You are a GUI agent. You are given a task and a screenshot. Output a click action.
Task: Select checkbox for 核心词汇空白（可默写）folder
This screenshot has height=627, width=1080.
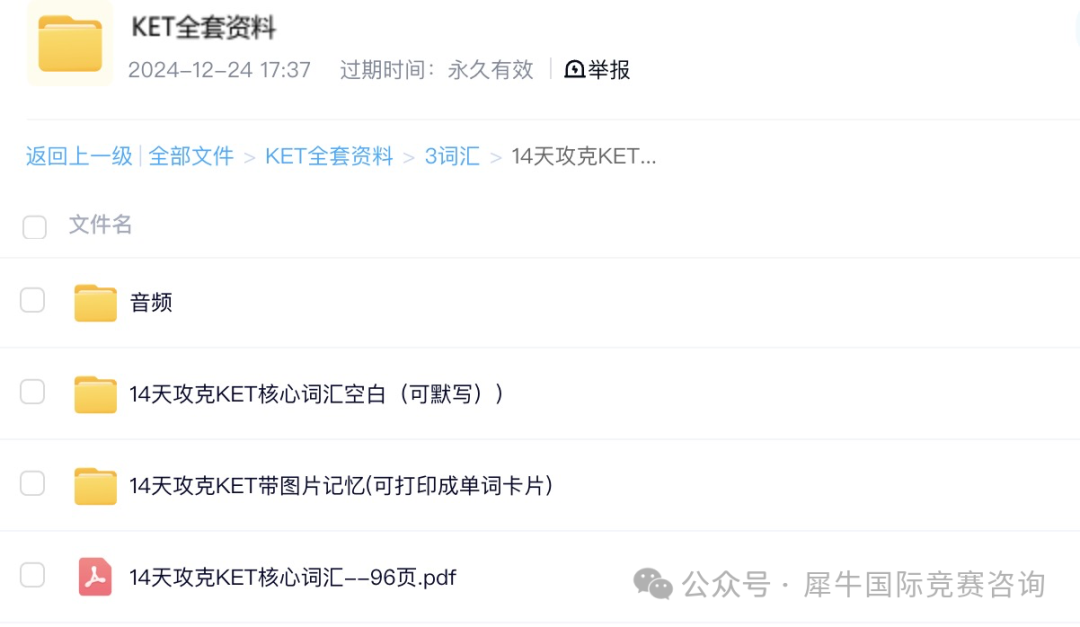tap(32, 392)
